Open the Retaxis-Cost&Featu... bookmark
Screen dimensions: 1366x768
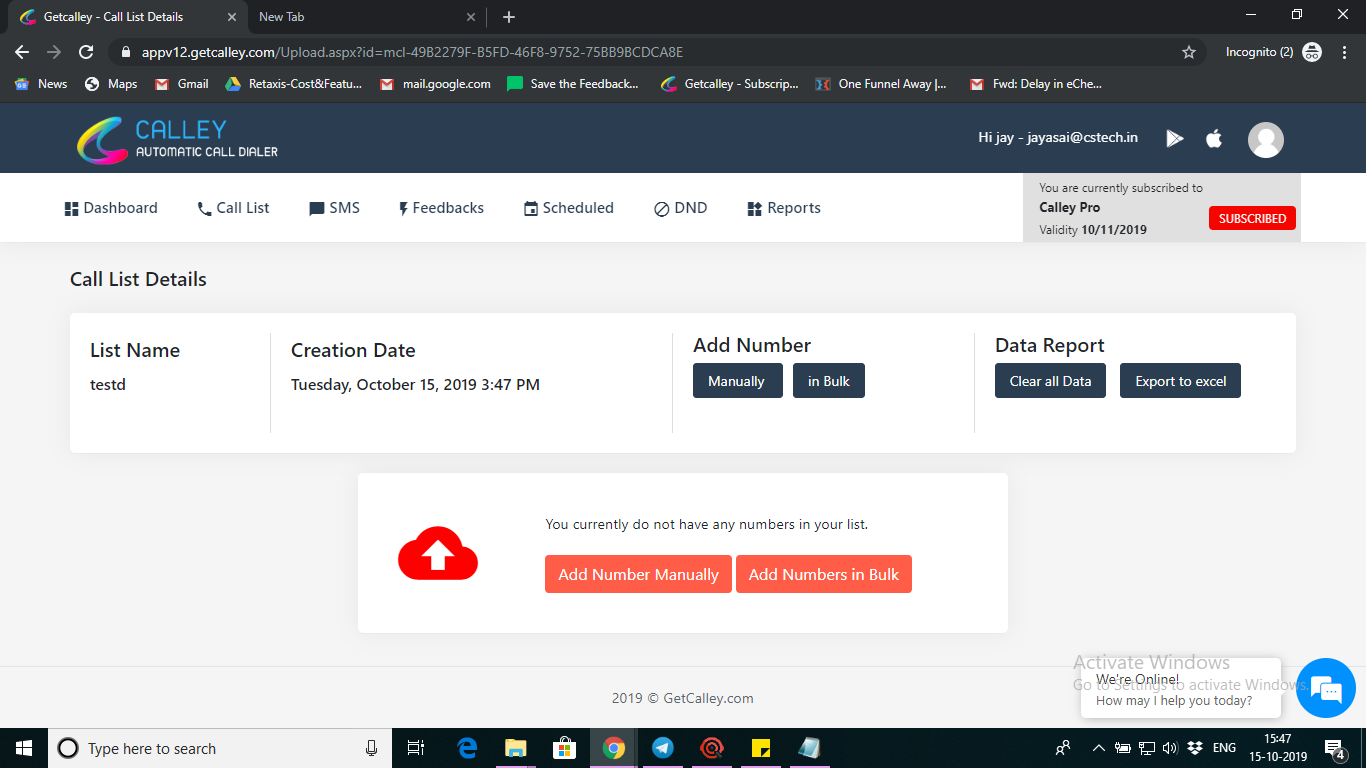294,84
